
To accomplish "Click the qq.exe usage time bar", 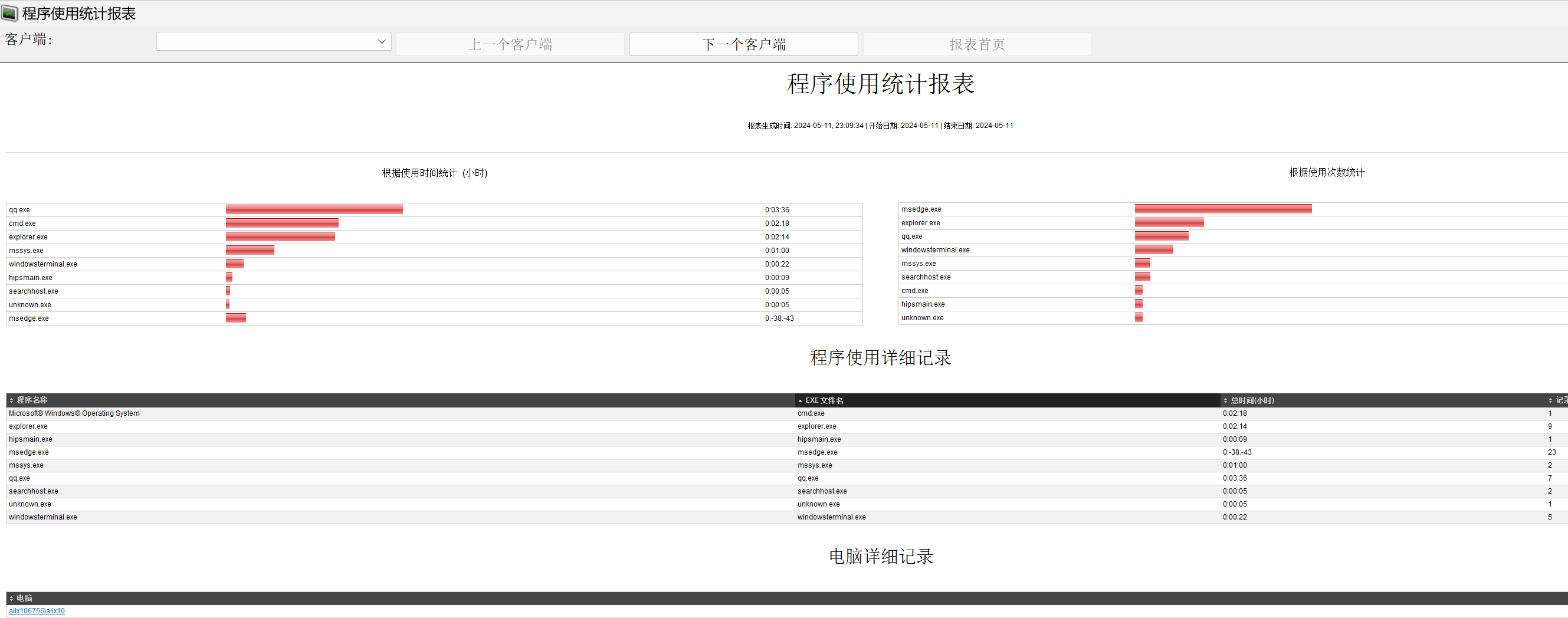I will click(314, 209).
